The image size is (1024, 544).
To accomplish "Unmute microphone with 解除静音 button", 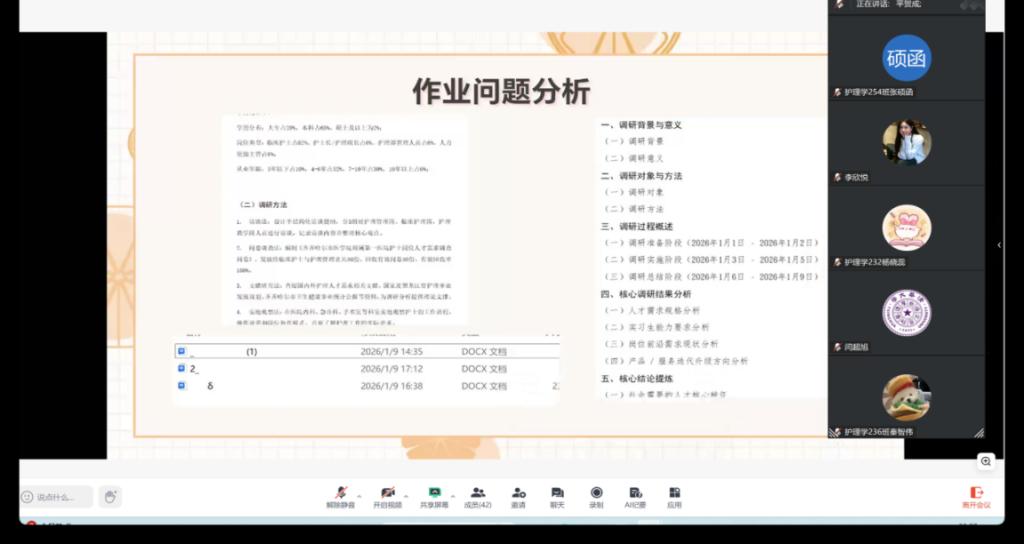I will tap(340, 495).
